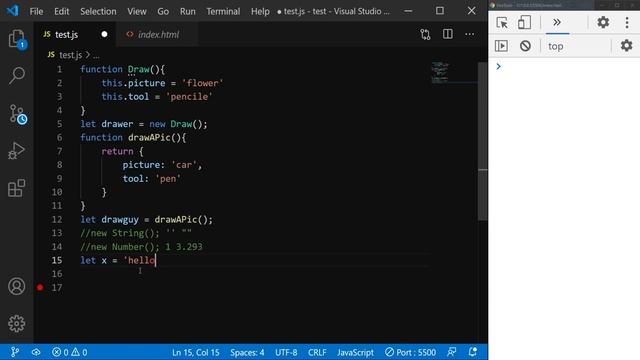This screenshot has width=640, height=360.
Task: Toggle device toolbar in DevTools
Action: [x=524, y=22]
